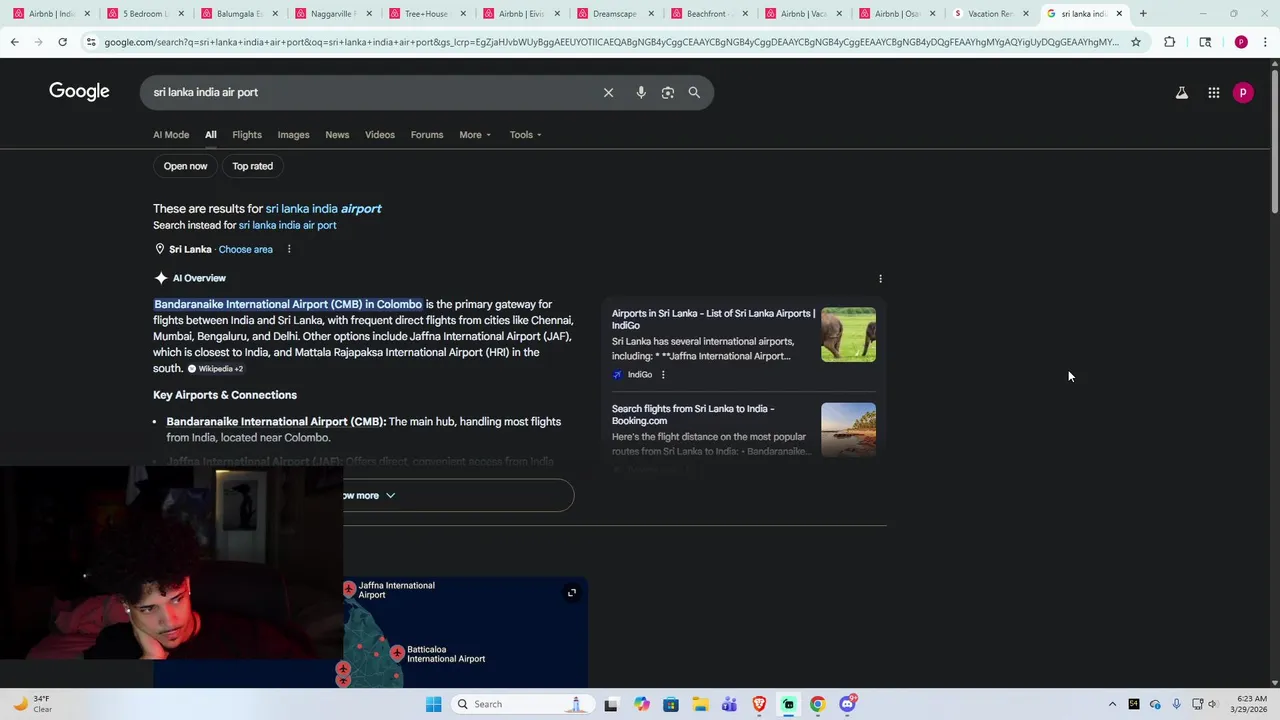Open Discord from the taskbar

tap(847, 704)
